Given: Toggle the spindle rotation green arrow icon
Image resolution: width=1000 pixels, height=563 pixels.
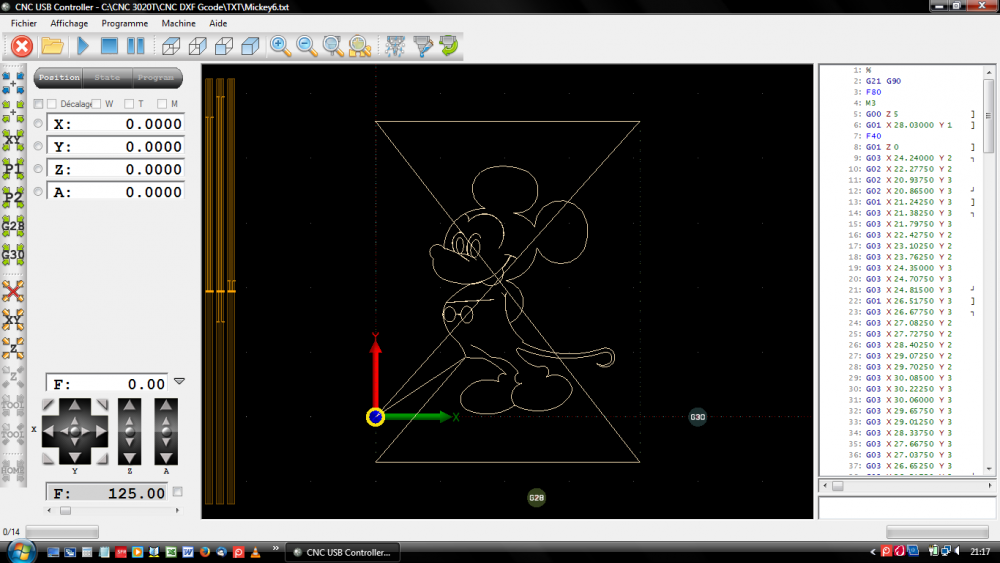Looking at the screenshot, I should [449, 46].
